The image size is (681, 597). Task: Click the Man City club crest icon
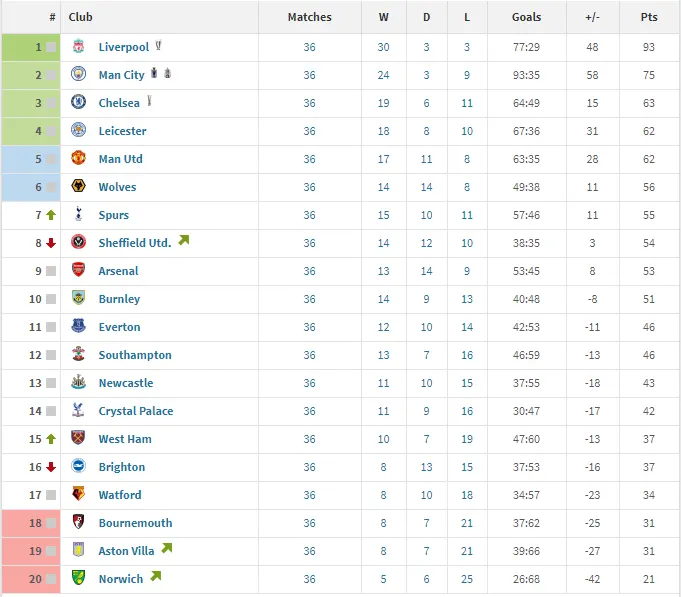pos(79,75)
